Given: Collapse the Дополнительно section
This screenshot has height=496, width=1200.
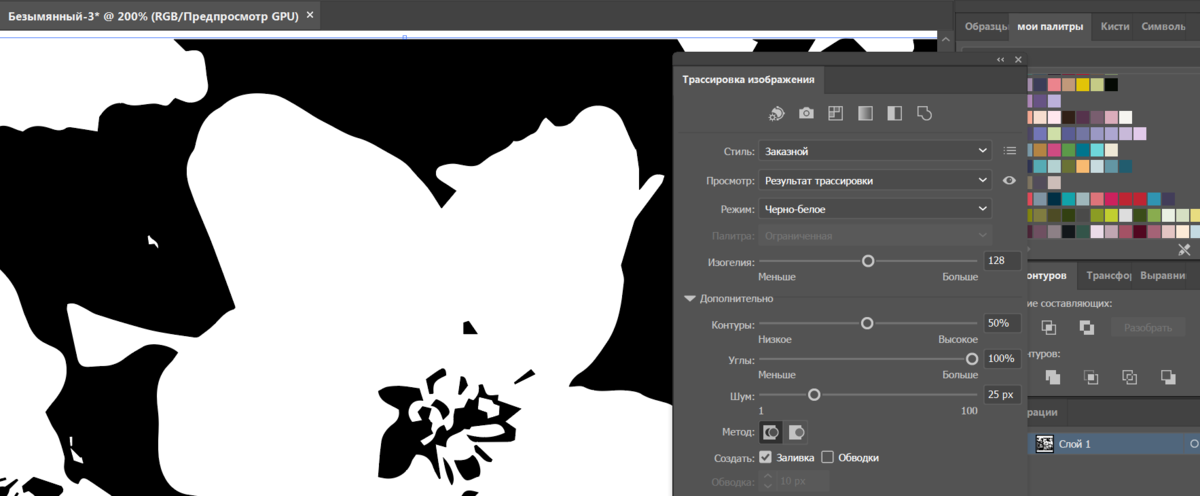Looking at the screenshot, I should [690, 298].
